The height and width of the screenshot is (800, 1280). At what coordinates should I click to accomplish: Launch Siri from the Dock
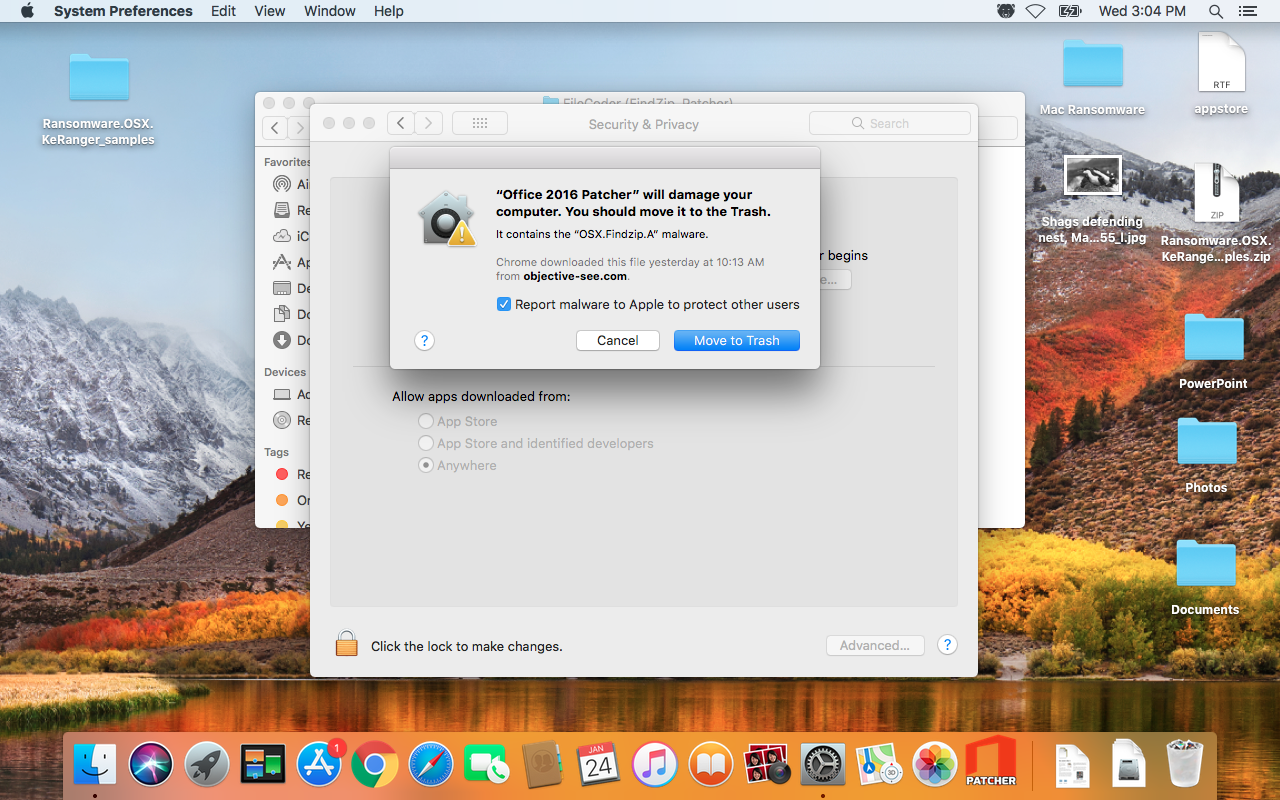[x=151, y=765]
